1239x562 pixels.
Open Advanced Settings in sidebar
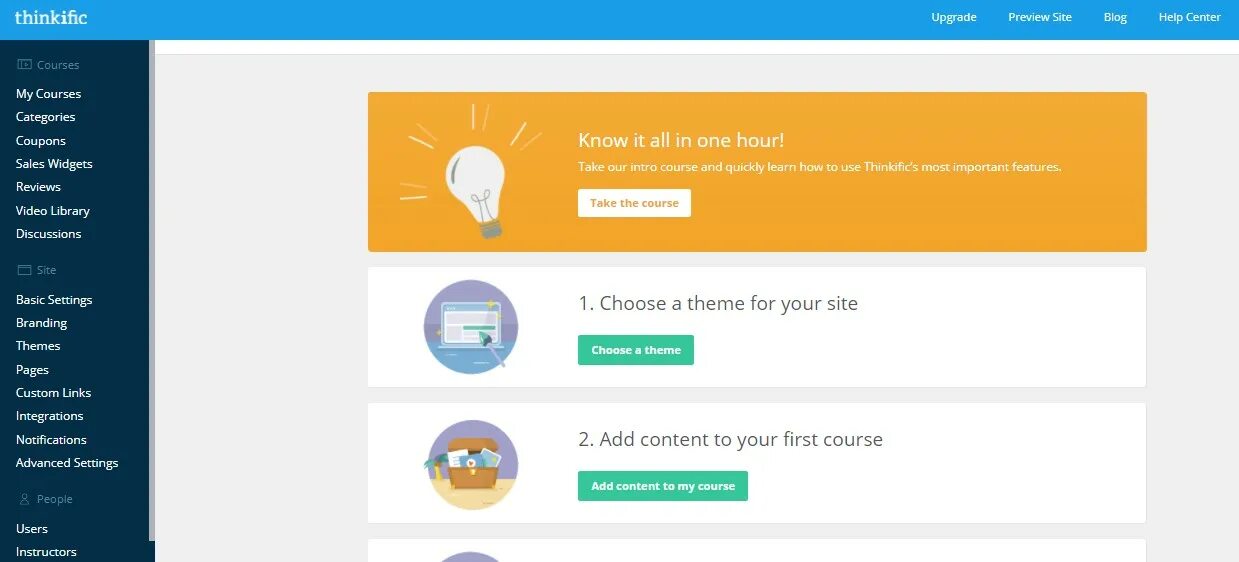click(x=67, y=463)
